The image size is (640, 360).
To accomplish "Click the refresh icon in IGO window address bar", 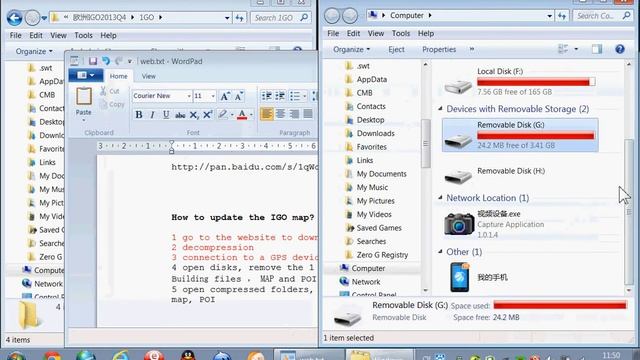I will tap(240, 18).
